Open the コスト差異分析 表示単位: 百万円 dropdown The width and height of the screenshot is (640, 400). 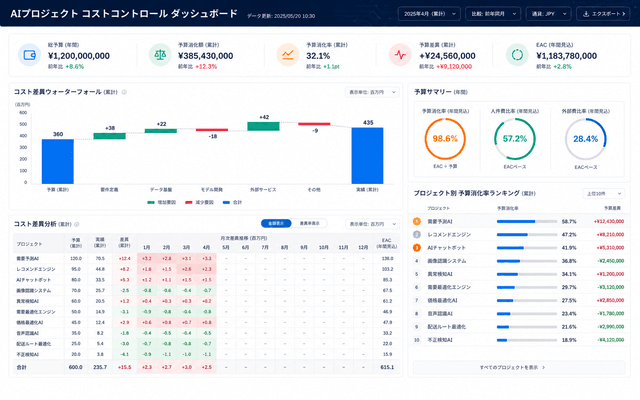tap(372, 224)
